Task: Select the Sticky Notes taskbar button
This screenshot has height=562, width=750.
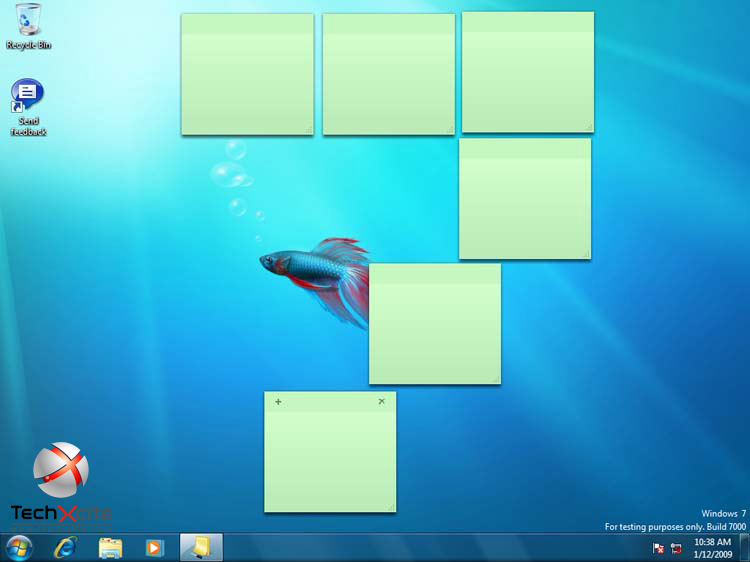Action: (x=201, y=548)
